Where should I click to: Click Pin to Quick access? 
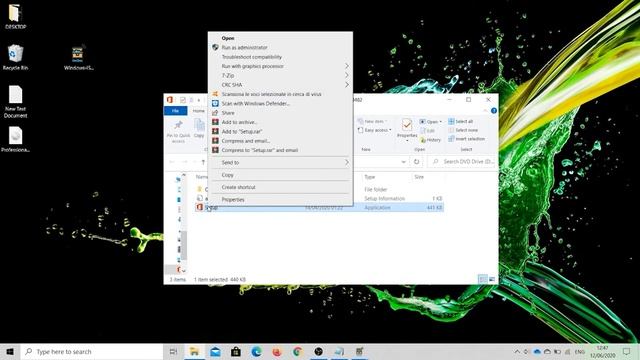coord(178,131)
